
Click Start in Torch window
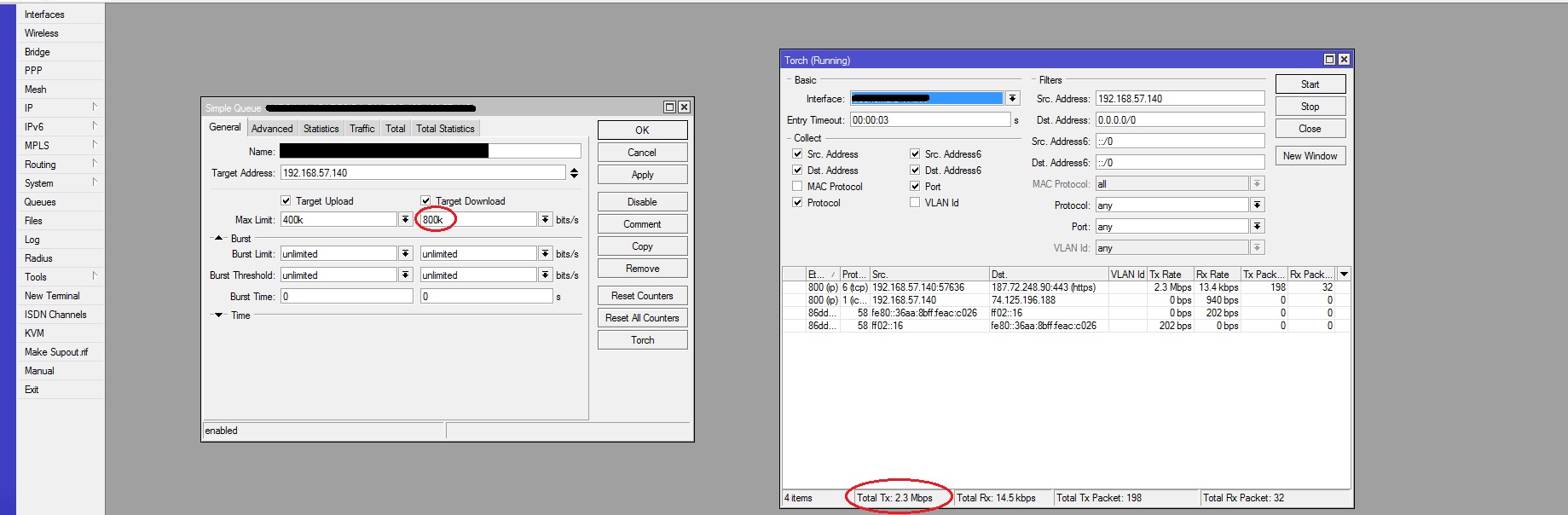pyautogui.click(x=1311, y=84)
